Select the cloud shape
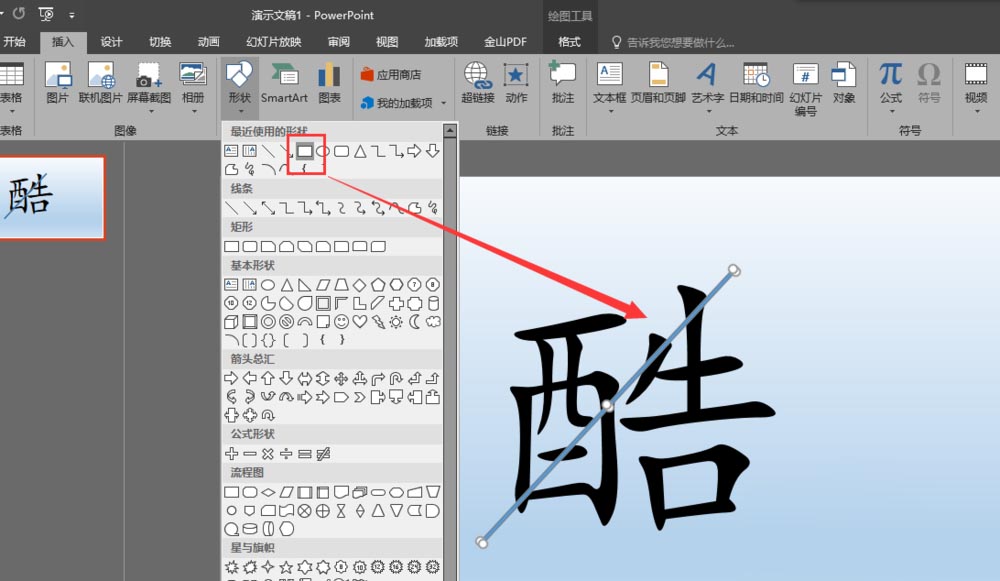 click(x=433, y=321)
